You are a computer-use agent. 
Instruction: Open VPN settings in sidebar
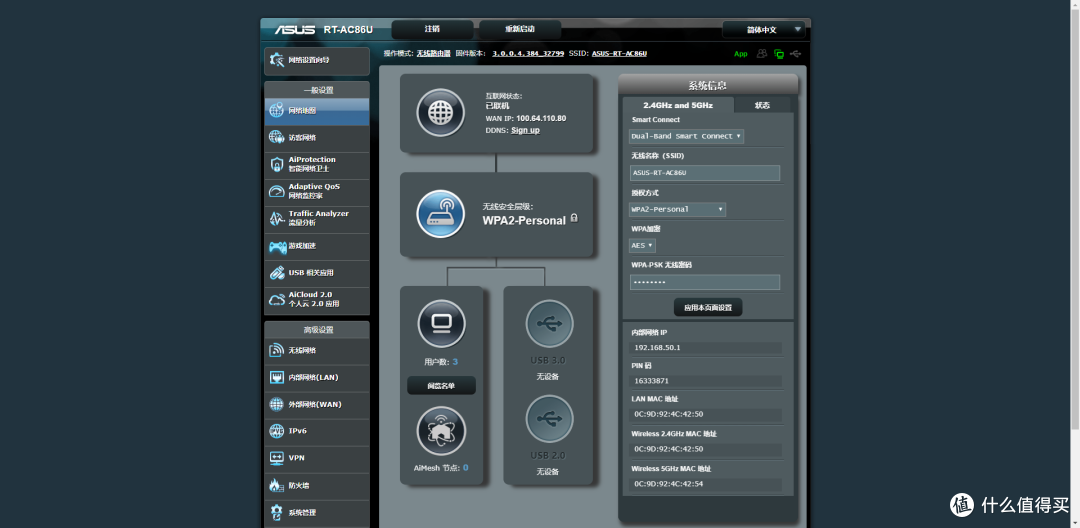317,458
